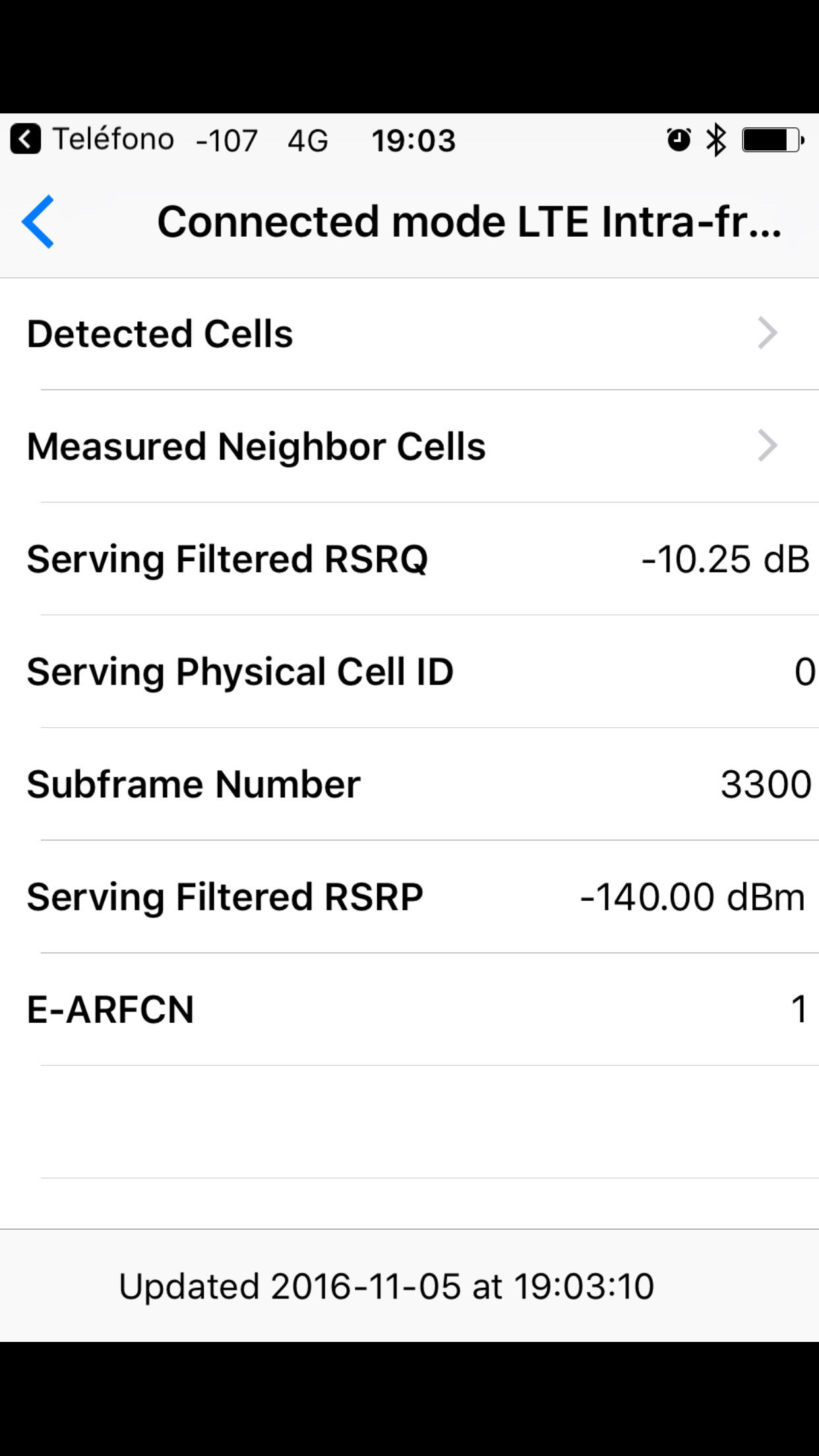Tap the Bluetooth status icon
Screen dimensions: 819x1456
pyautogui.click(x=715, y=140)
